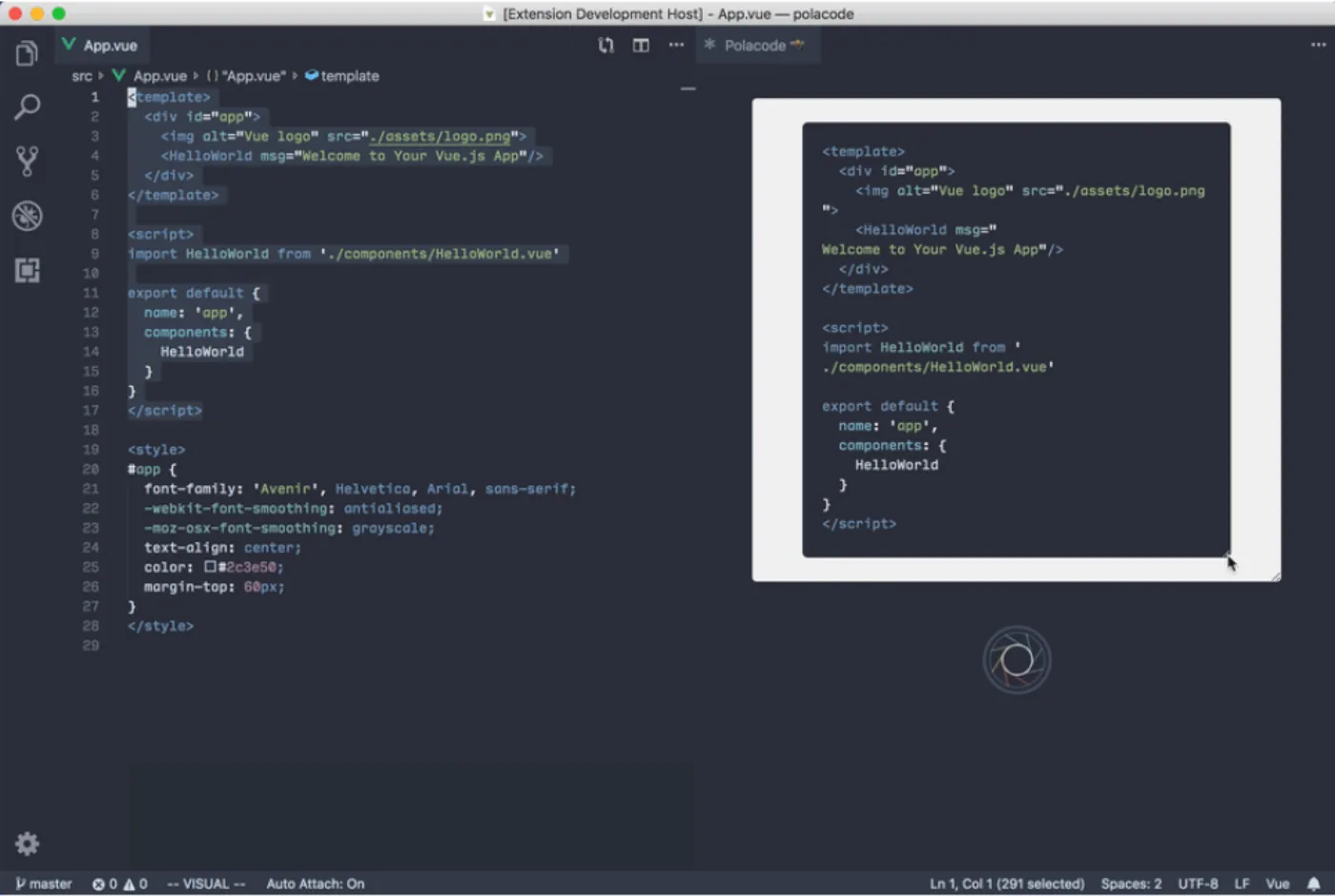Viewport: 1335px width, 896px height.
Task: Toggle Auto Attach: On in status bar
Action: point(315,884)
